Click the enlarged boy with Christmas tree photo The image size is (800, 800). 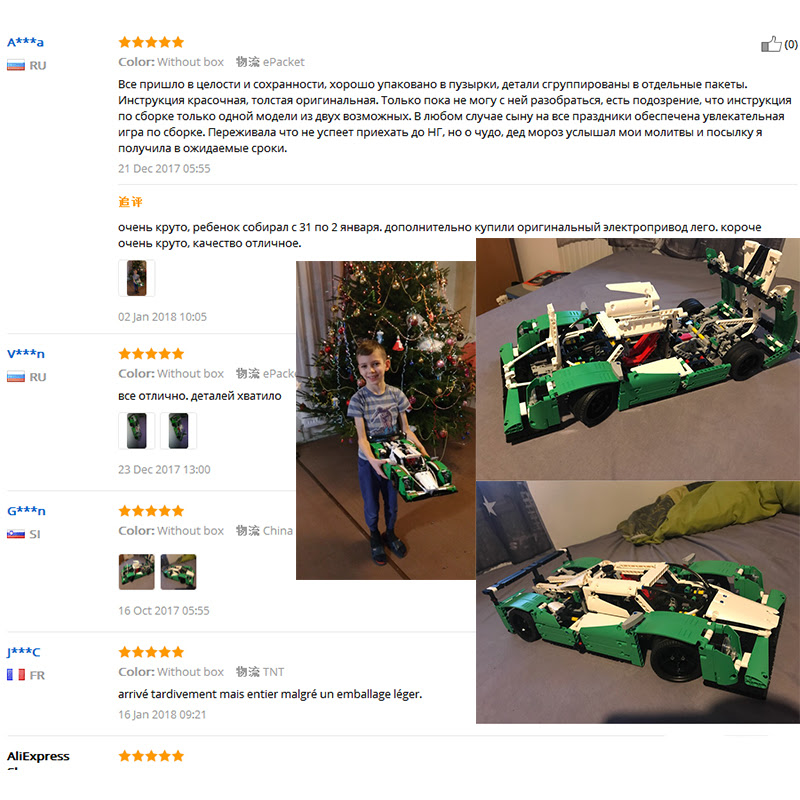pos(386,420)
